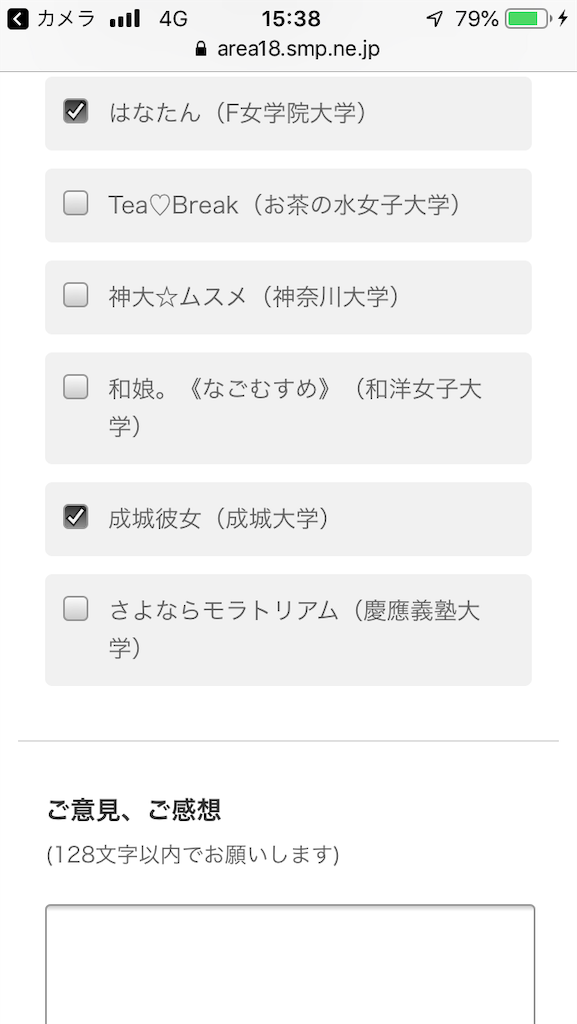Viewport: 577px width, 1024px height.
Task: Tap the カメラ back link text
Action: click(67, 20)
